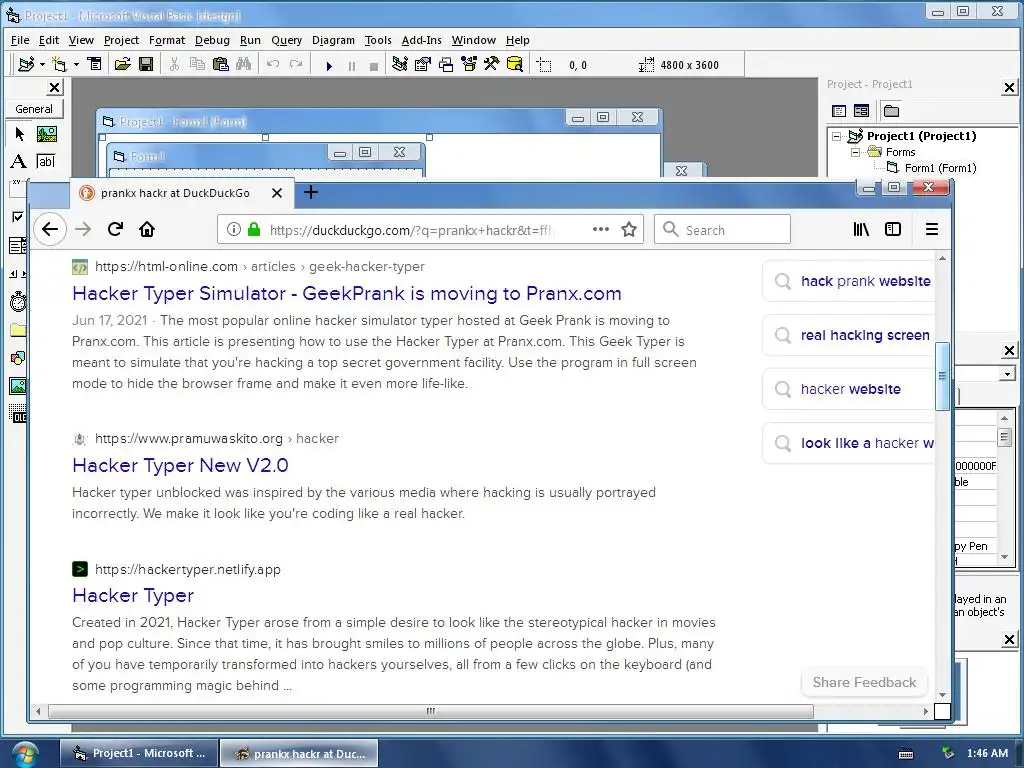
Task: Start the program with the Run arrow
Action: [x=329, y=65]
